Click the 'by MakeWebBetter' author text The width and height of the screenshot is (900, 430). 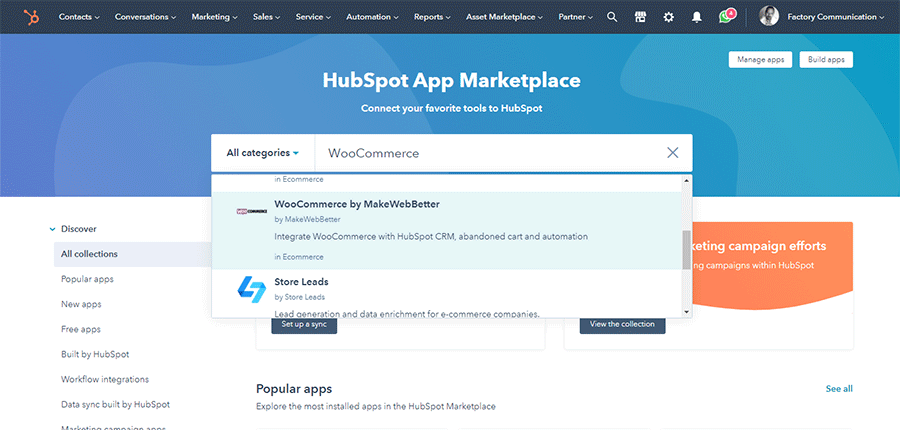coord(307,219)
